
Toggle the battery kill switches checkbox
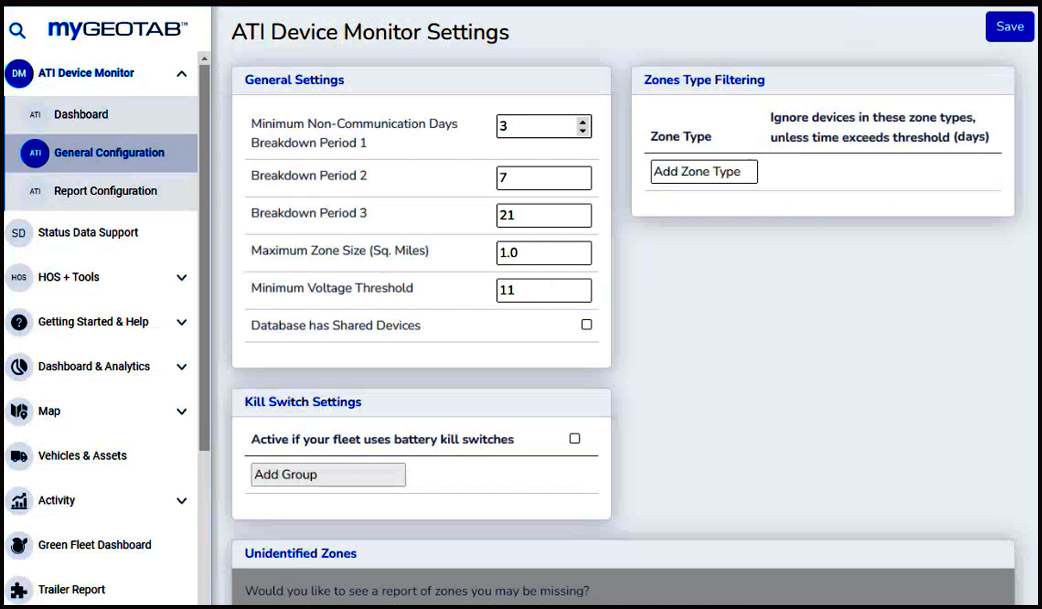point(574,439)
